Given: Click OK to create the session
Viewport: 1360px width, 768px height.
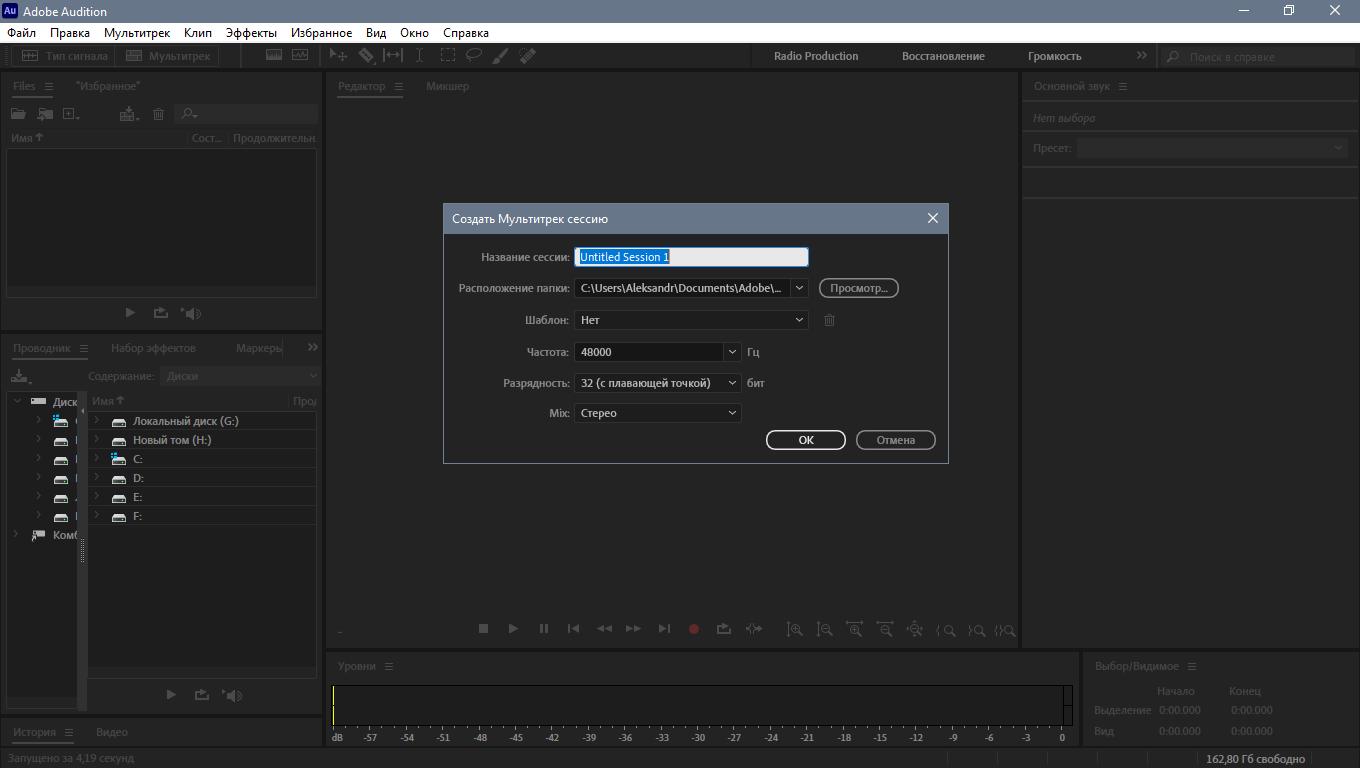Looking at the screenshot, I should pos(805,440).
